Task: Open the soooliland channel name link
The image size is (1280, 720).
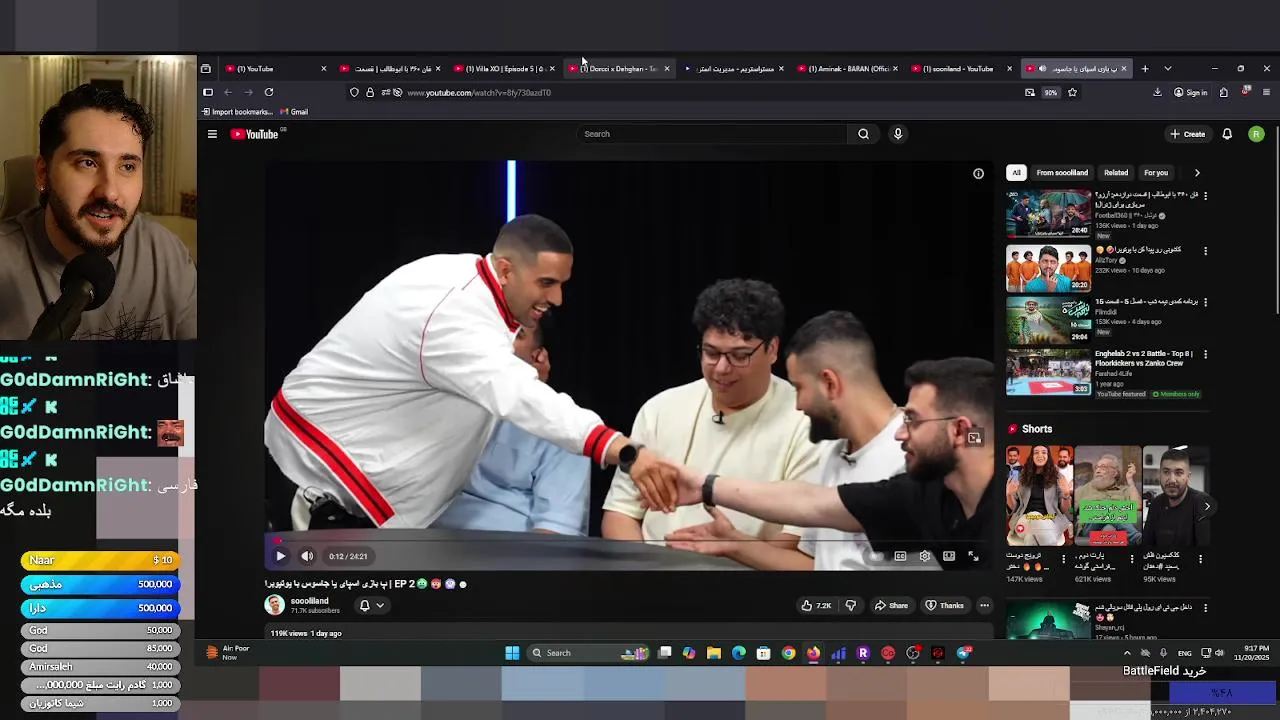Action: click(309, 601)
